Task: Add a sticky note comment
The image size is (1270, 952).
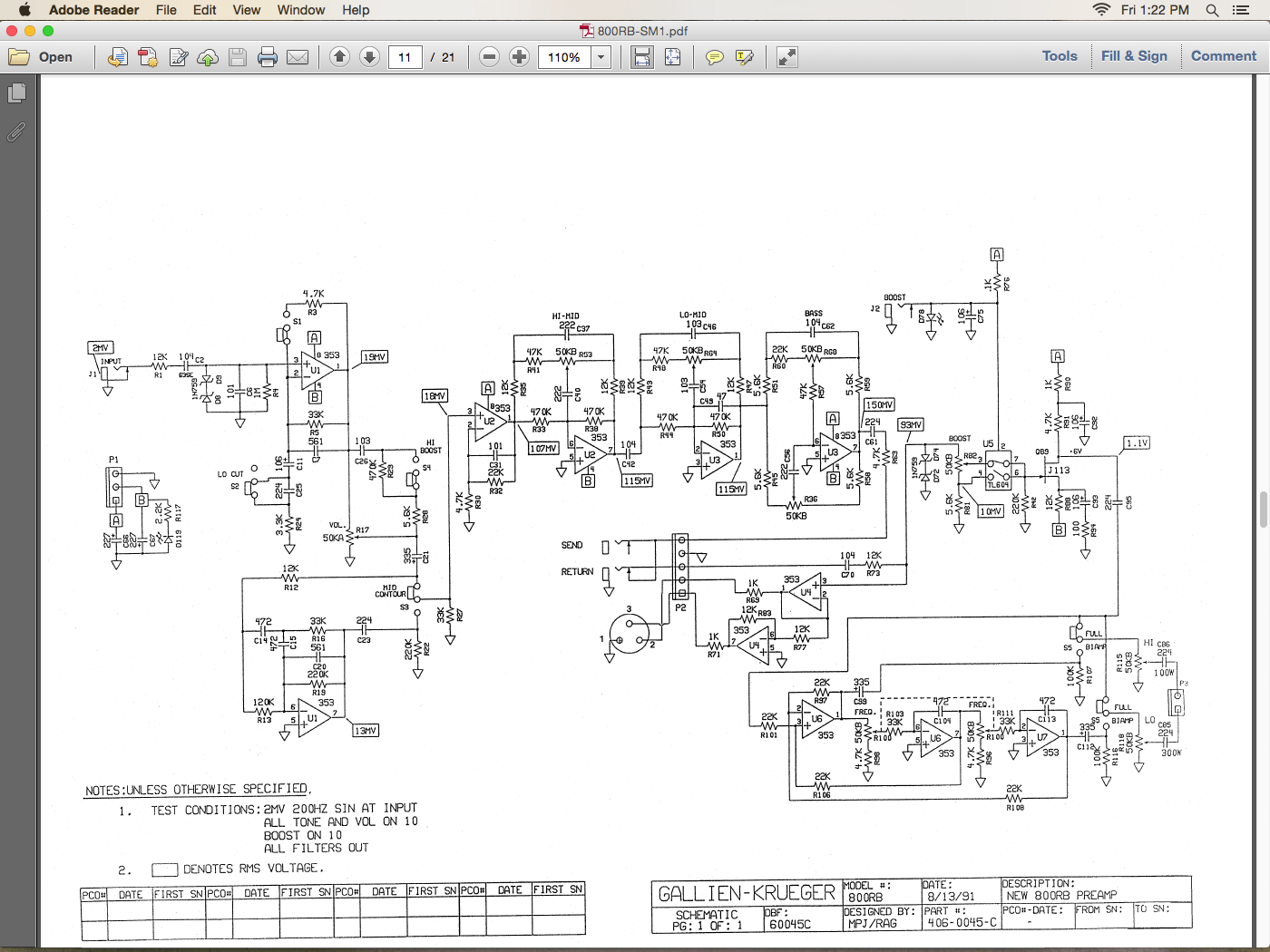Action: pos(715,57)
